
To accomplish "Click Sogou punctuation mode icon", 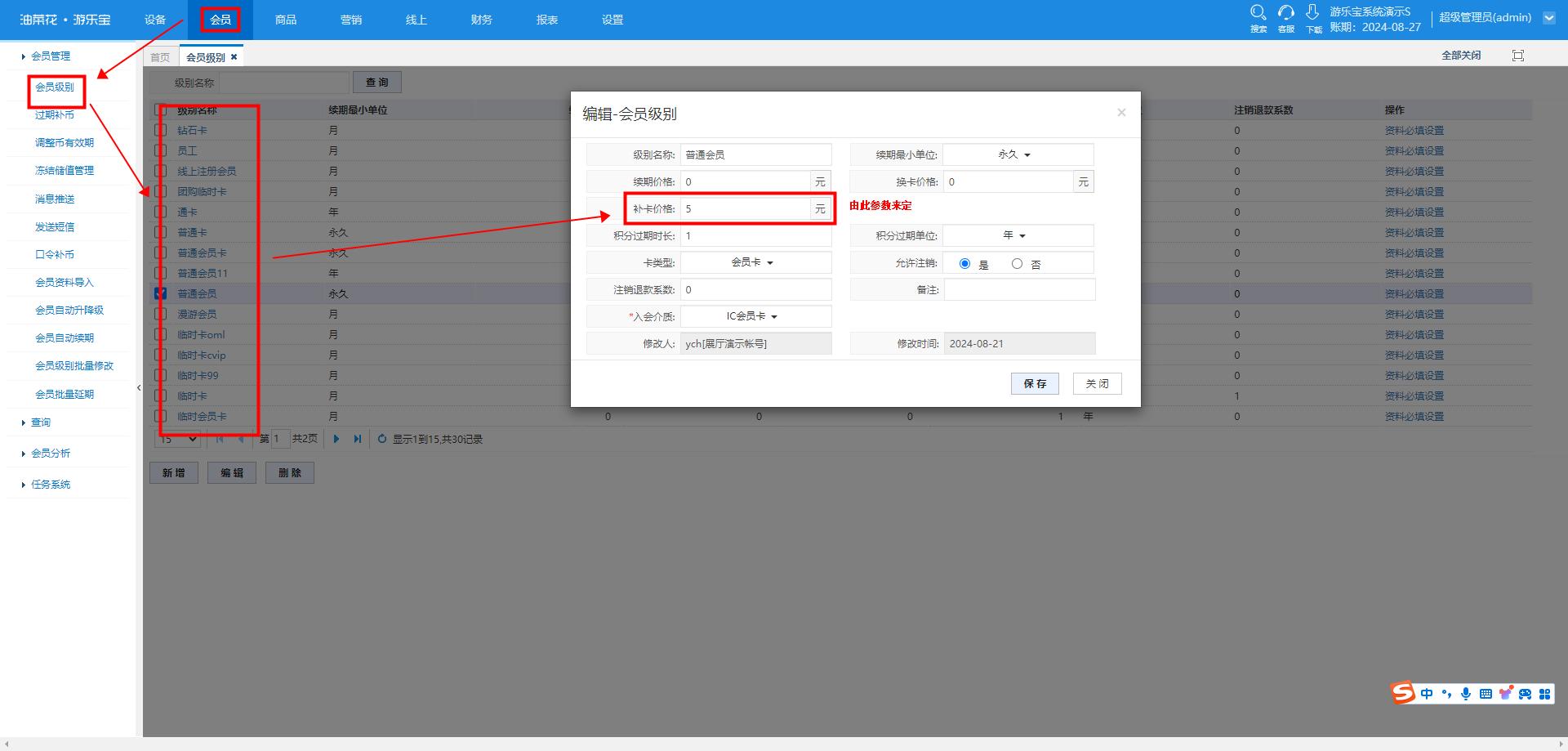I will pyautogui.click(x=1446, y=694).
